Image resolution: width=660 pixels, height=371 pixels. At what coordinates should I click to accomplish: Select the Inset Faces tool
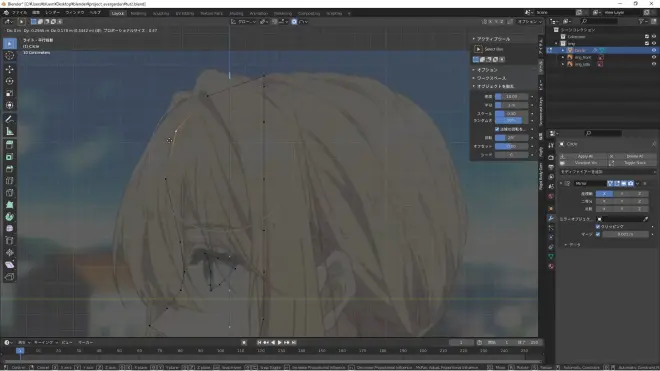(10, 157)
